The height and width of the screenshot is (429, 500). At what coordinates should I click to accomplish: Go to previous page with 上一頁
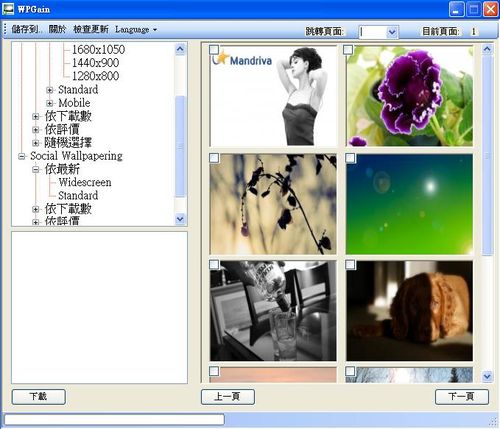coord(228,397)
